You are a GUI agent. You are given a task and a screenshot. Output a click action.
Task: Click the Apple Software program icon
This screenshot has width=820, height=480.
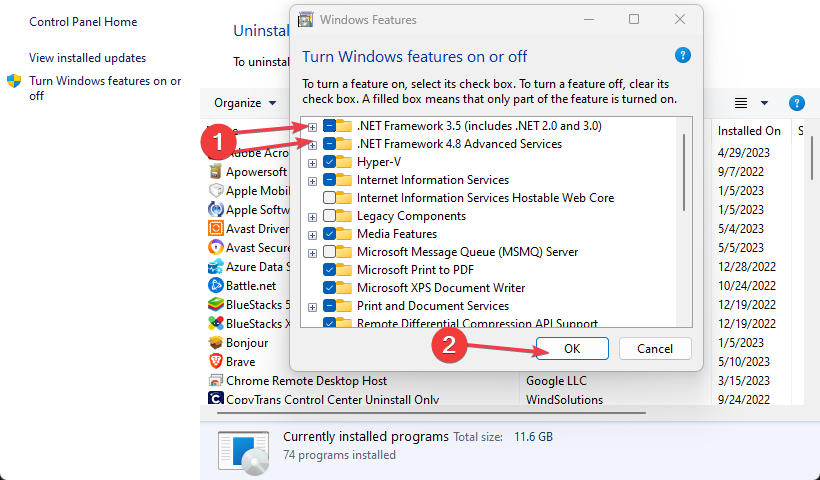click(215, 210)
